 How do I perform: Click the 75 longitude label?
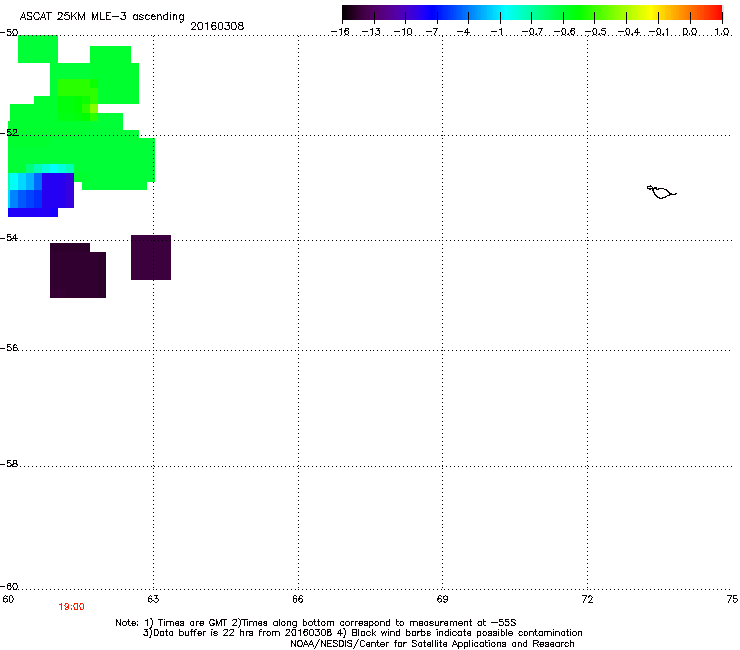pyautogui.click(x=732, y=599)
